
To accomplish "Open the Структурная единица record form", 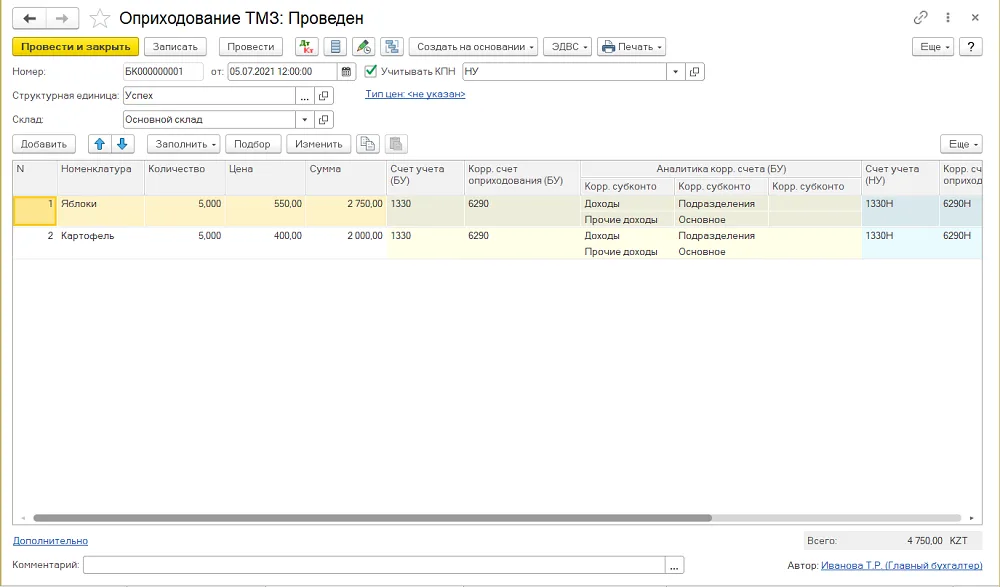I will click(324, 96).
